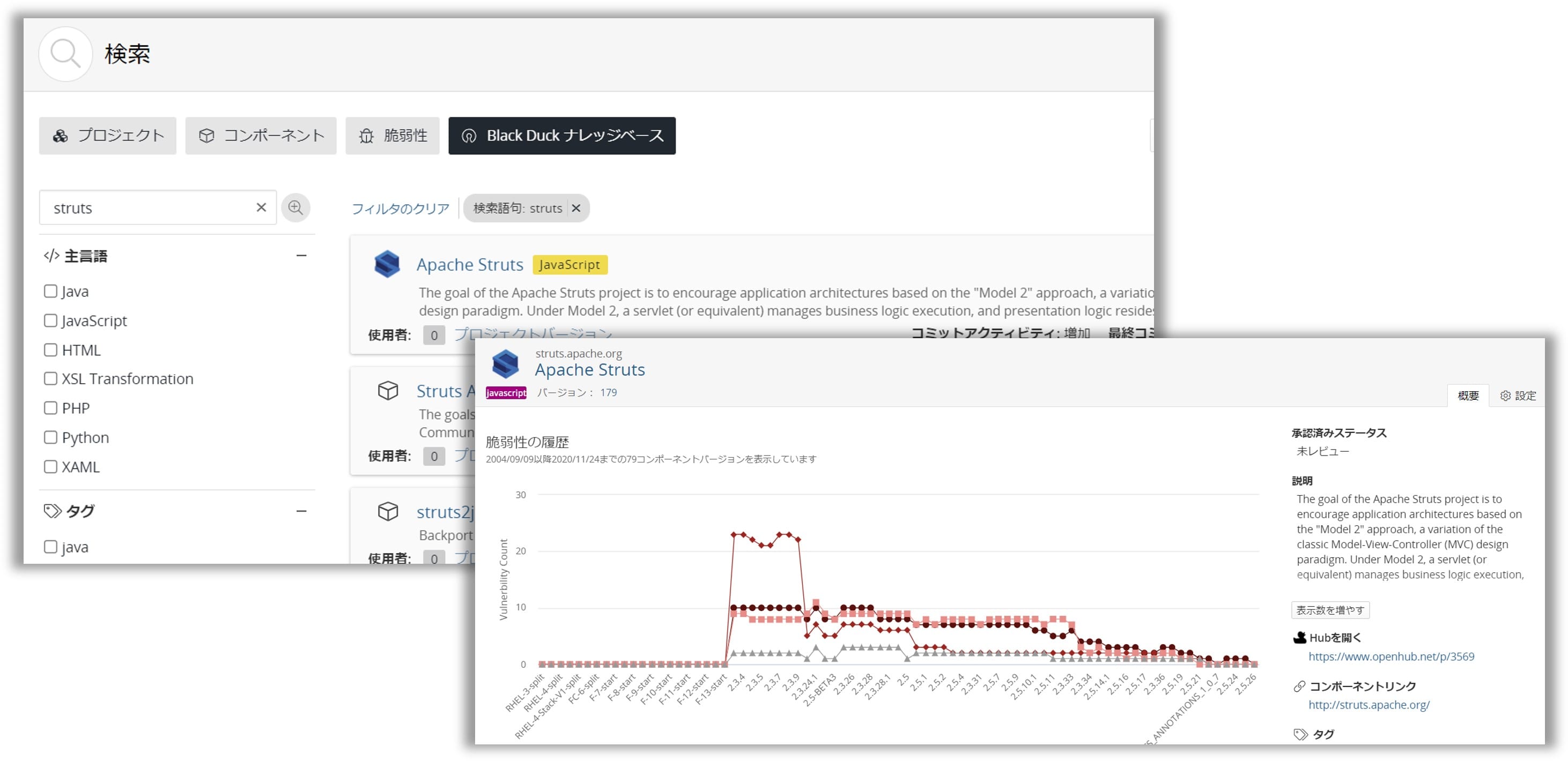The width and height of the screenshot is (1568, 761).
Task: Click the yellow JavaScript language badge
Action: point(569,265)
